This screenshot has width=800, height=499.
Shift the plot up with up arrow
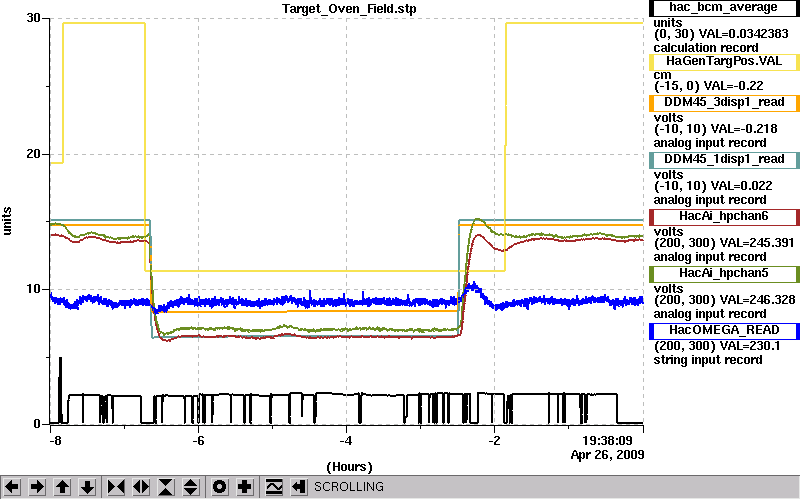(62, 487)
